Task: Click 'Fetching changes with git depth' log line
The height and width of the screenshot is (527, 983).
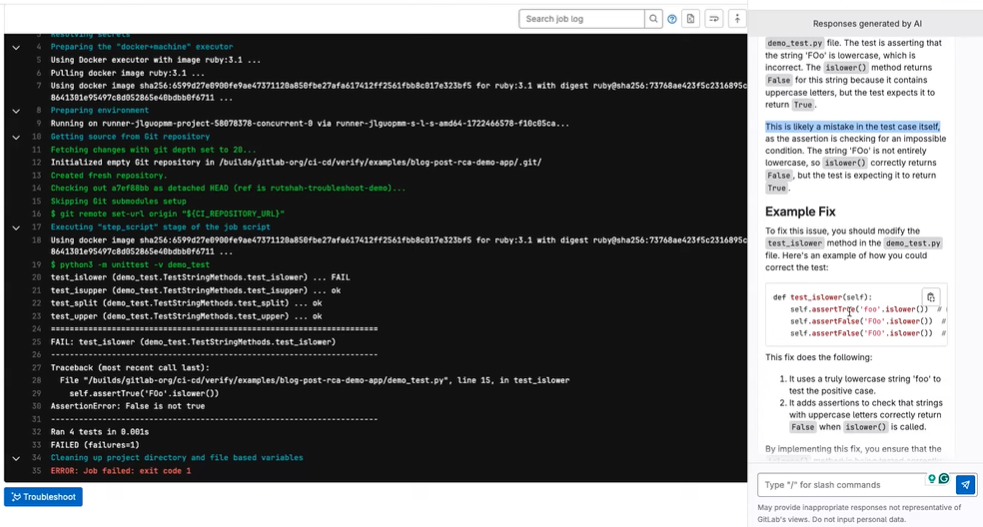Action: (154, 150)
